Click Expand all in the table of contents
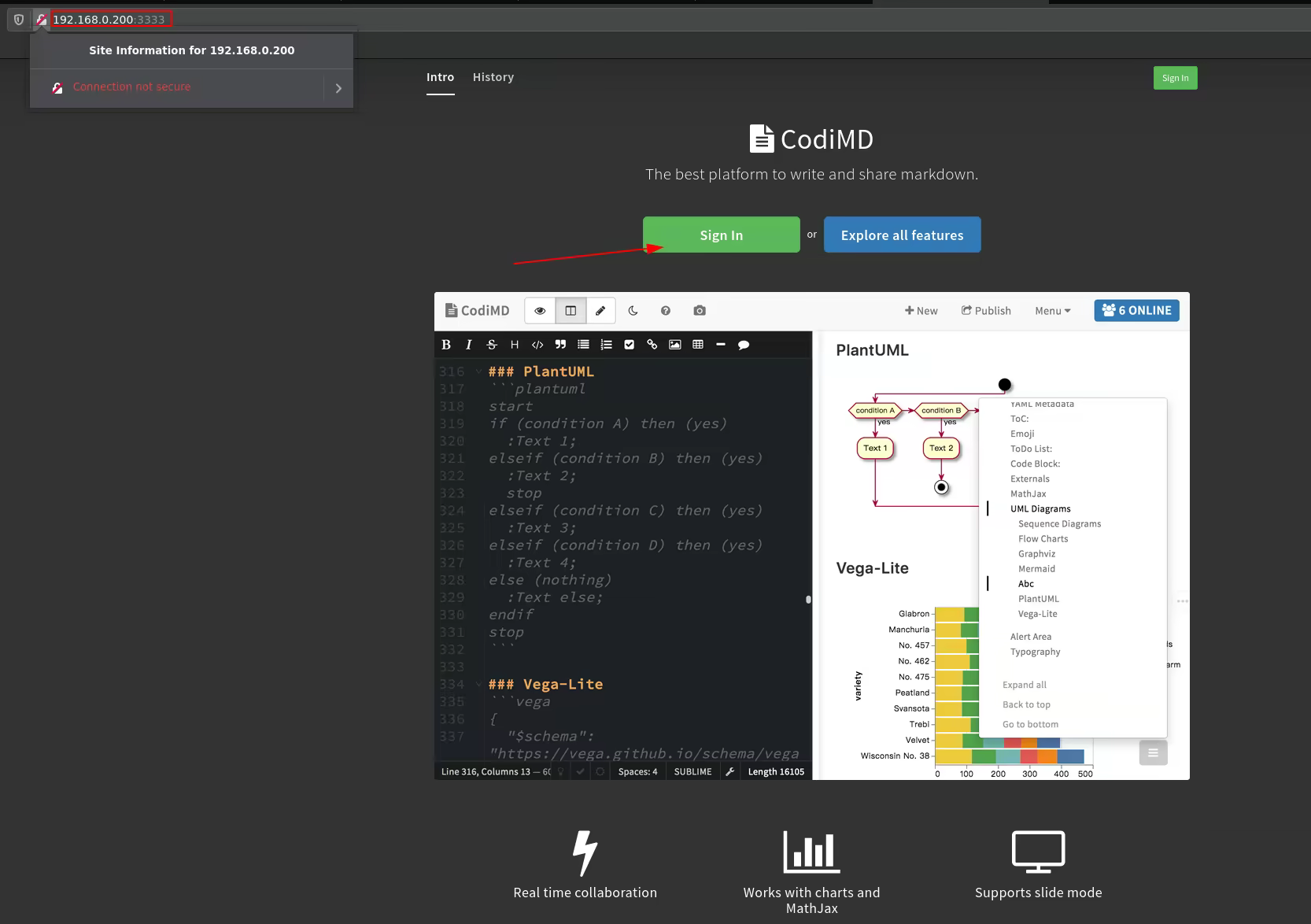This screenshot has height=924, width=1311. 1024,685
